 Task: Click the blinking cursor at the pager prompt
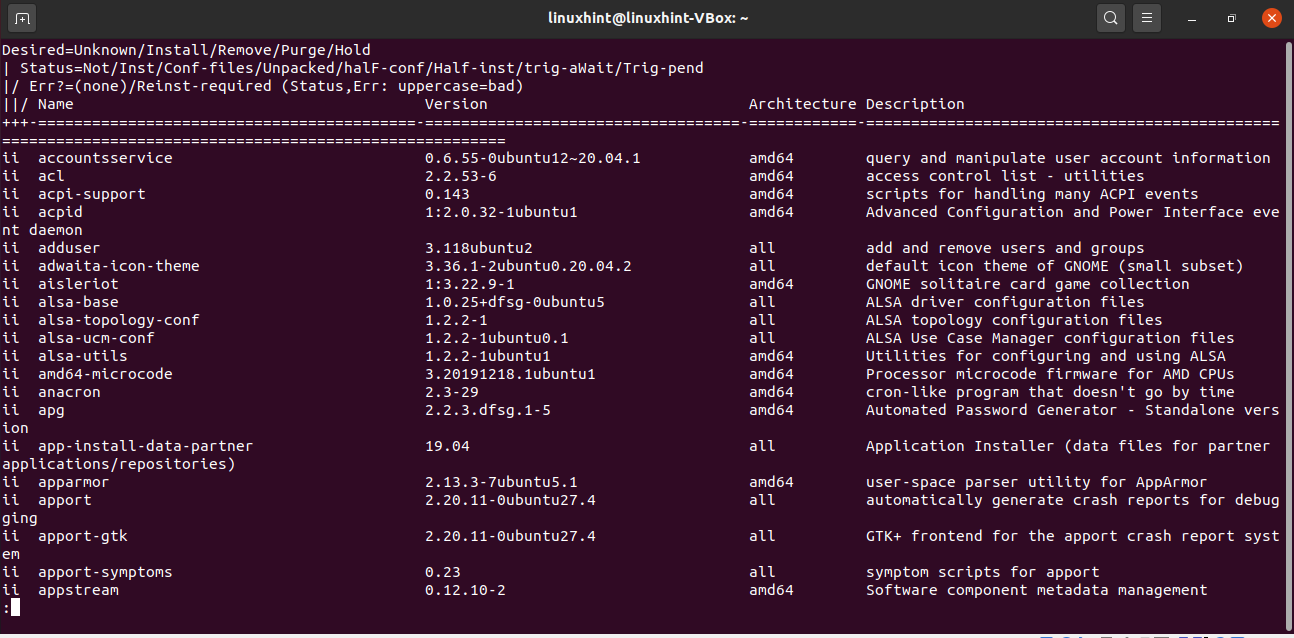(14, 607)
